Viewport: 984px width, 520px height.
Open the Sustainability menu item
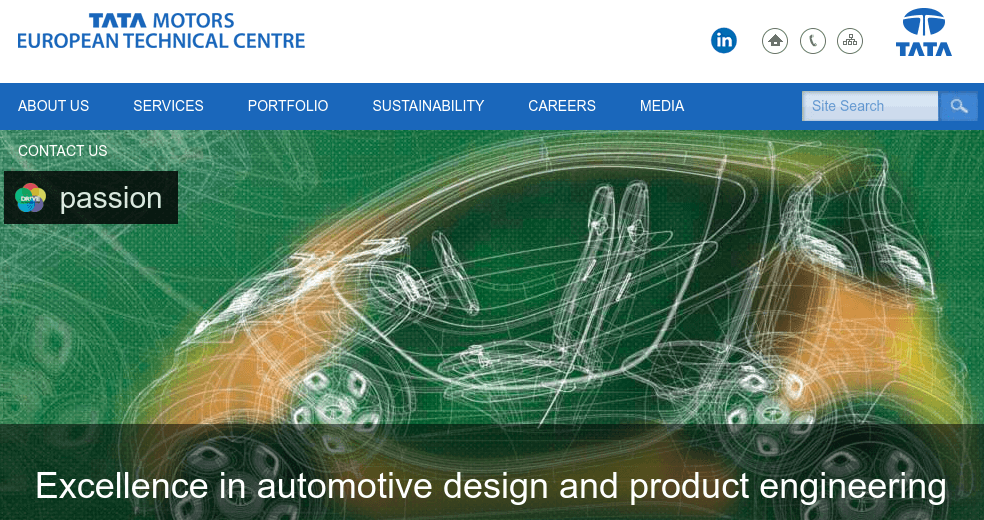click(x=428, y=106)
